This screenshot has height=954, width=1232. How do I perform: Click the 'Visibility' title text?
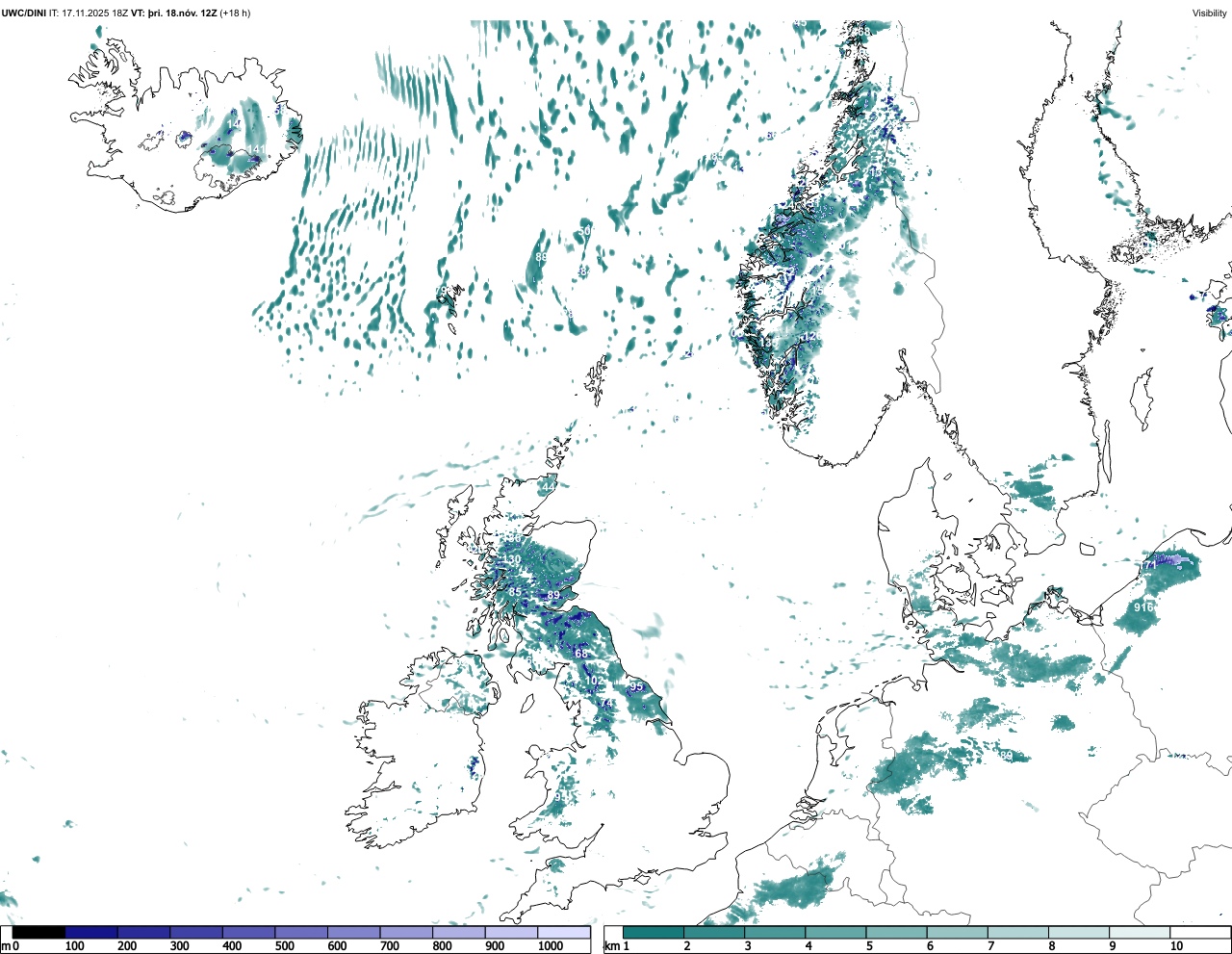point(1209,13)
